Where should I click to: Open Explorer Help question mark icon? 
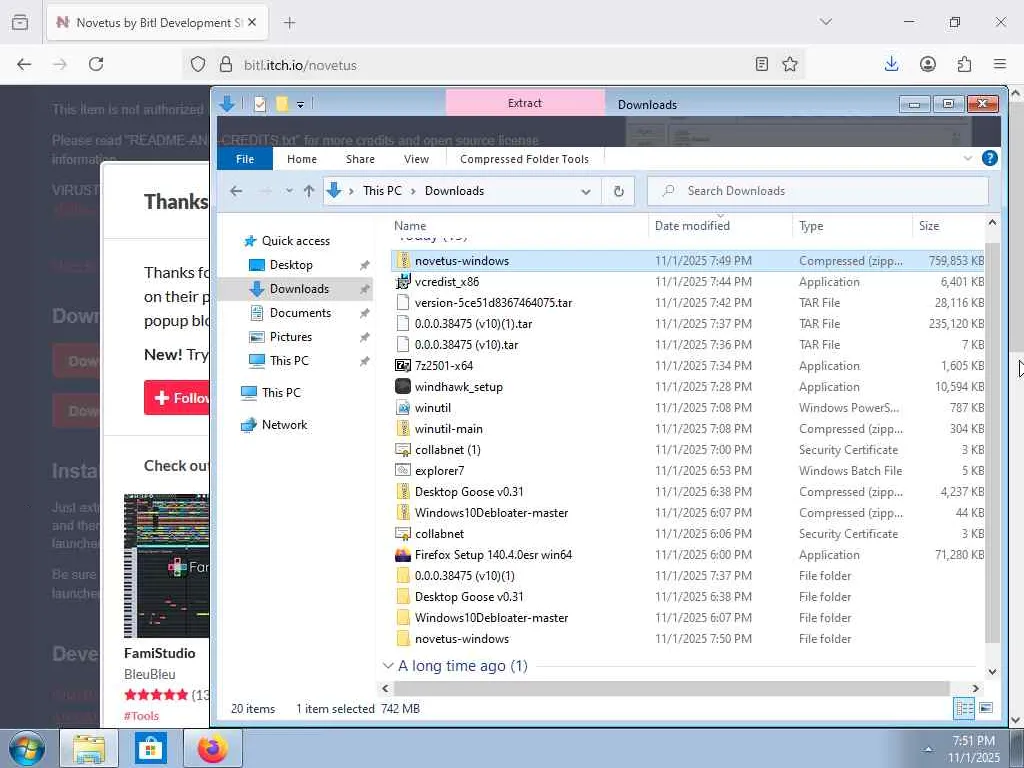(989, 159)
